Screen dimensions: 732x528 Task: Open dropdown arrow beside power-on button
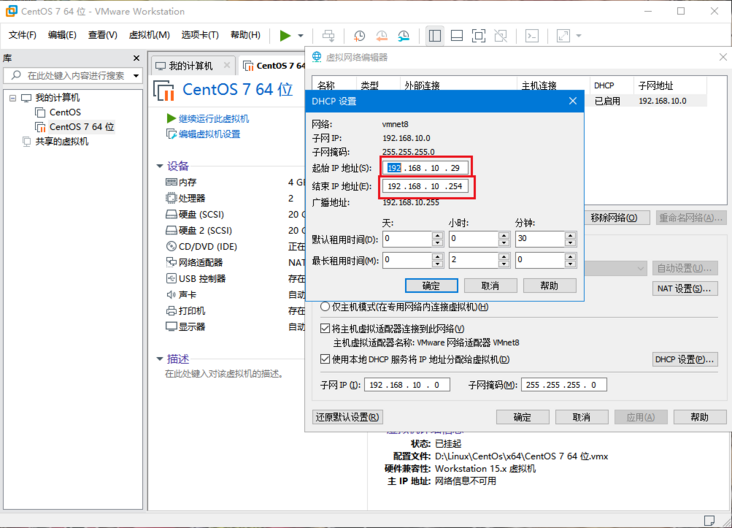click(x=300, y=36)
